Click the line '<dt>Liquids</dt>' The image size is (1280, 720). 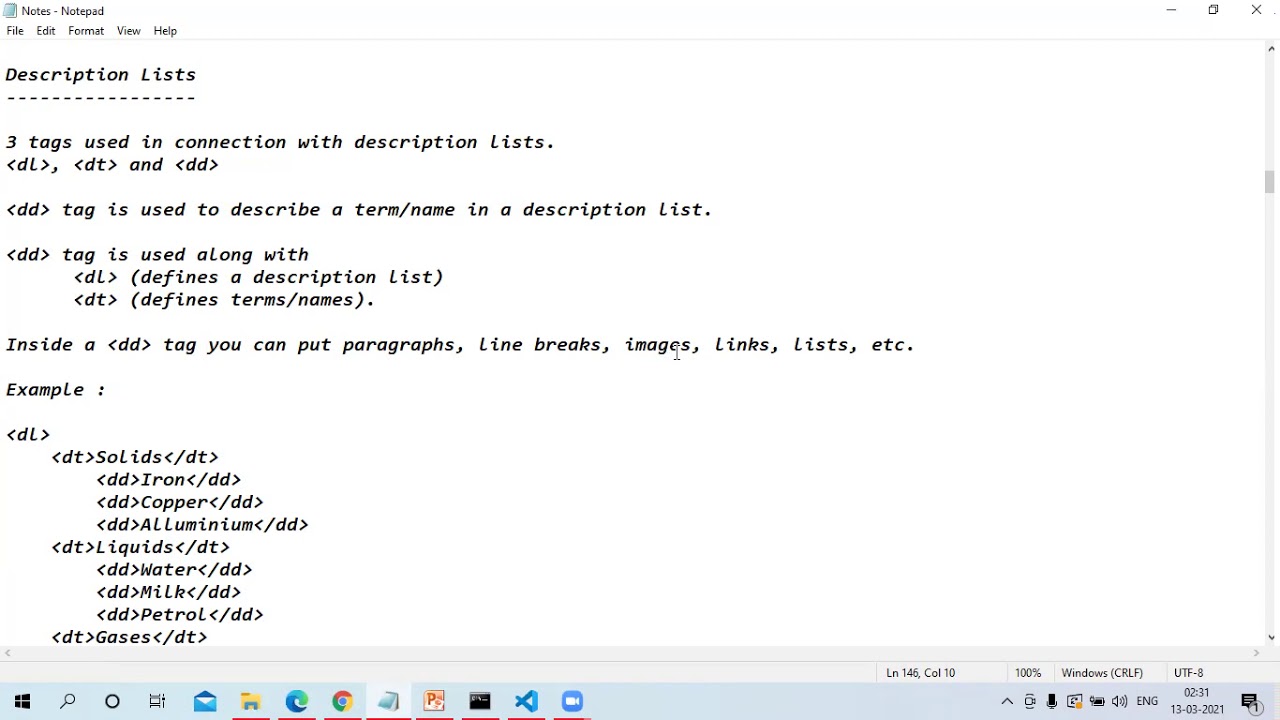pyautogui.click(x=141, y=547)
